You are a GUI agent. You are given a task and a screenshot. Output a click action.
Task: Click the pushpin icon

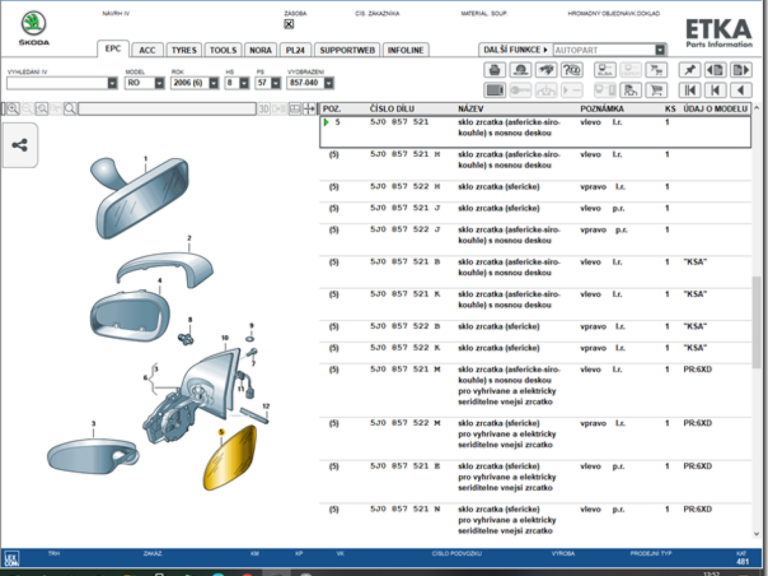pos(689,70)
